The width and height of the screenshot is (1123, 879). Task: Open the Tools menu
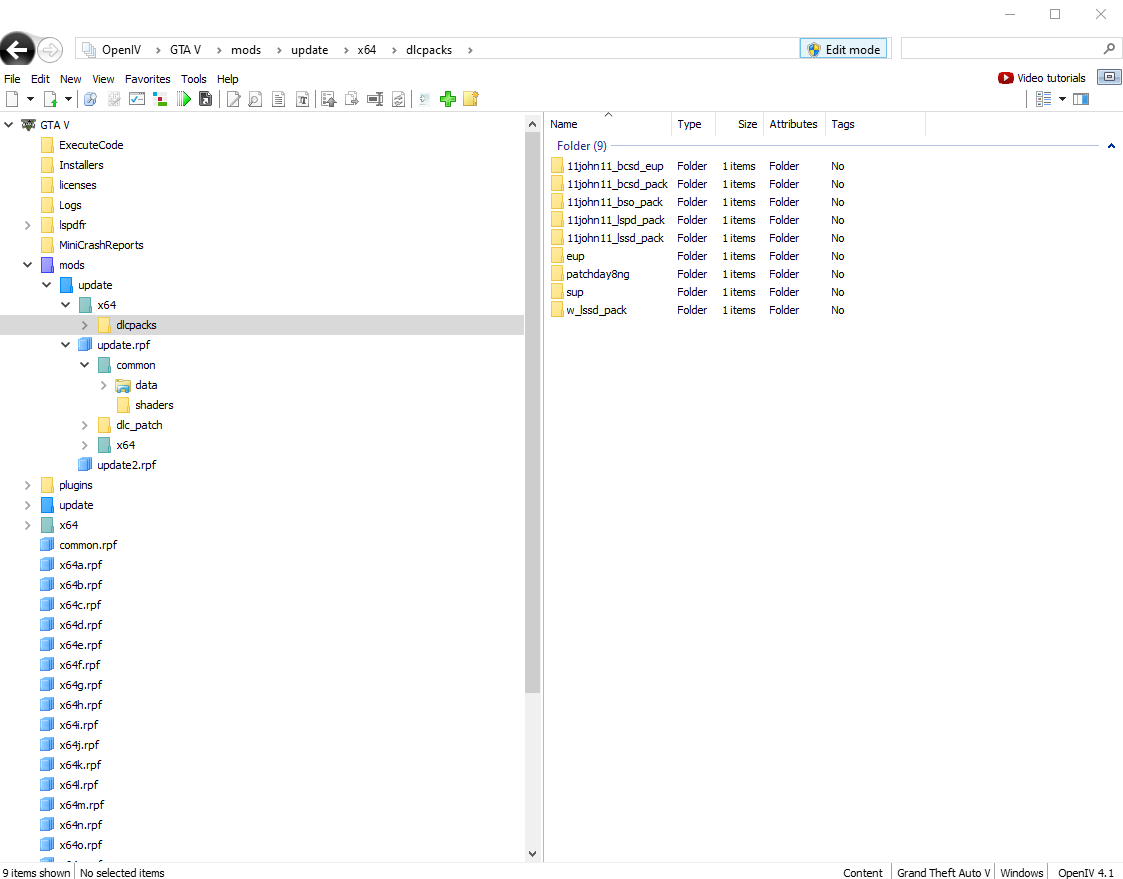193,79
